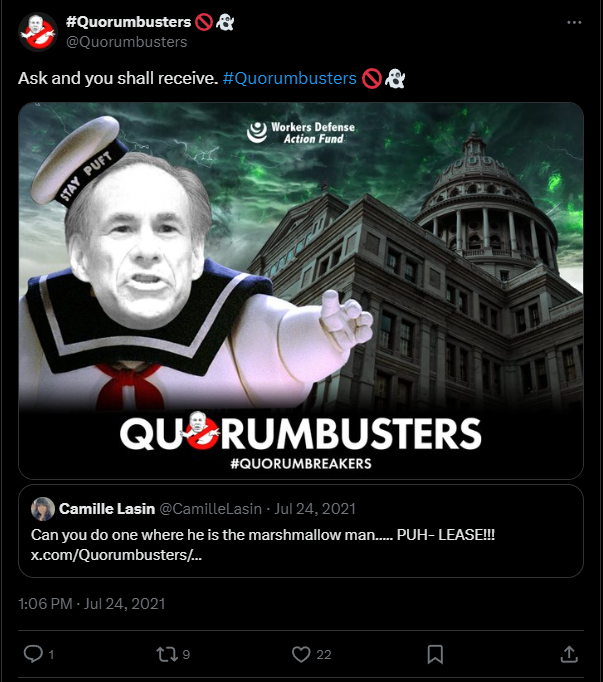The image size is (603, 682).
Task: Open the Quorumbusters marshmallow man image
Action: click(x=301, y=291)
